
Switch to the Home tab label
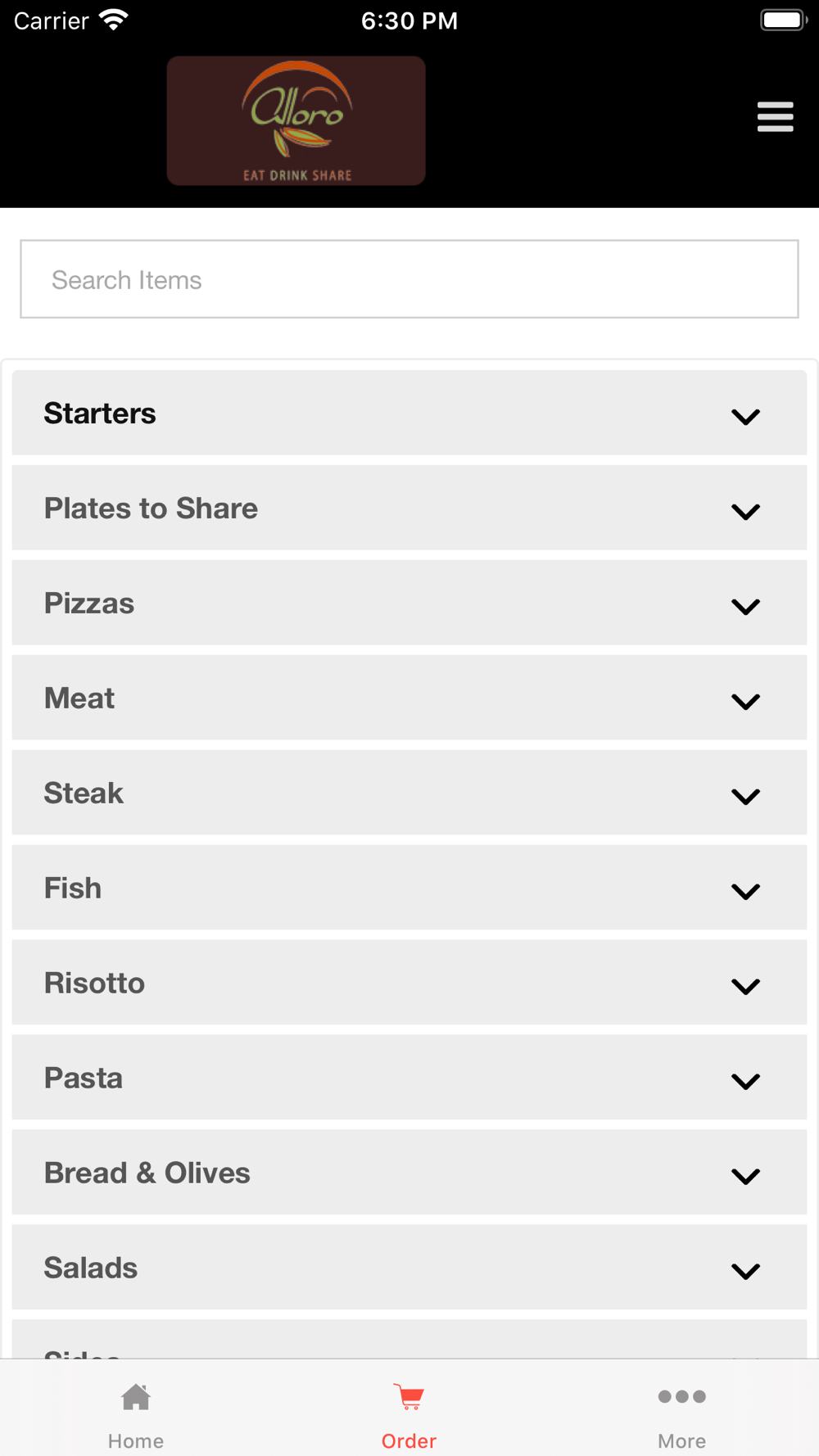(x=136, y=1441)
